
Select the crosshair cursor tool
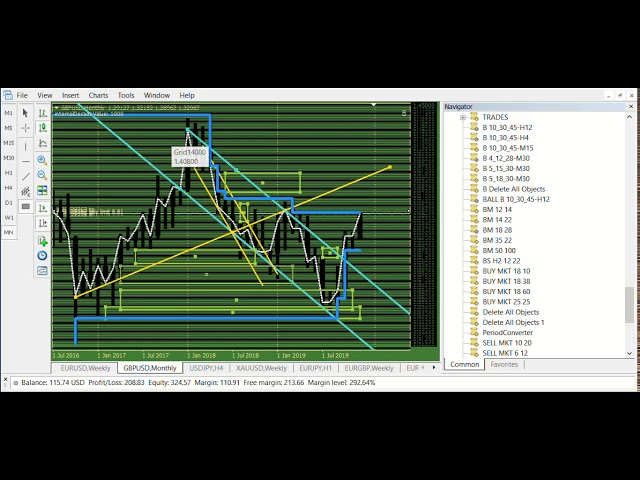click(26, 129)
